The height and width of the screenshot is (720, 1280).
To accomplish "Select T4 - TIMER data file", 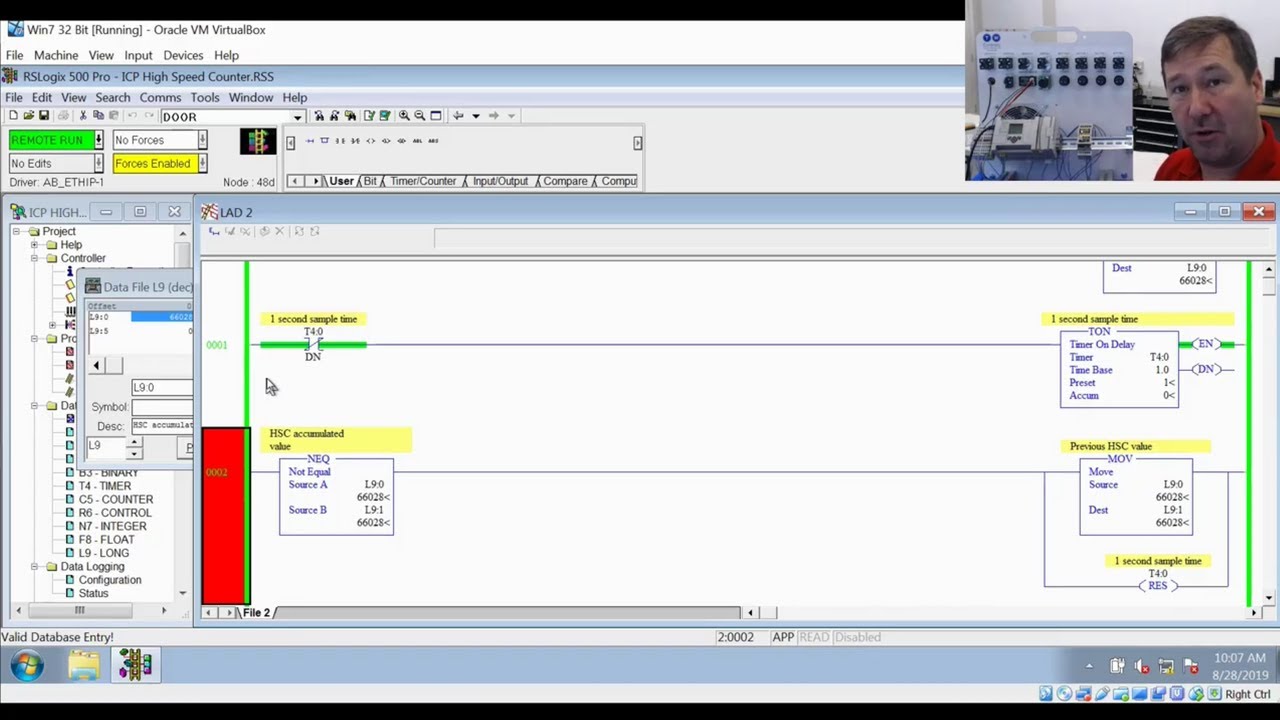I will [104, 486].
